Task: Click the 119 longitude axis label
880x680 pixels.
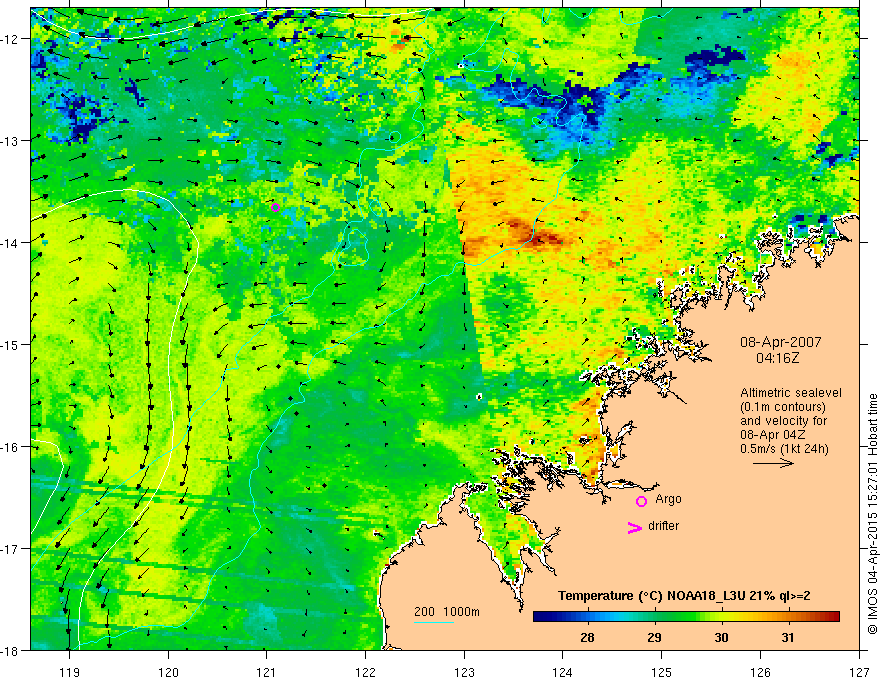Action: click(69, 671)
